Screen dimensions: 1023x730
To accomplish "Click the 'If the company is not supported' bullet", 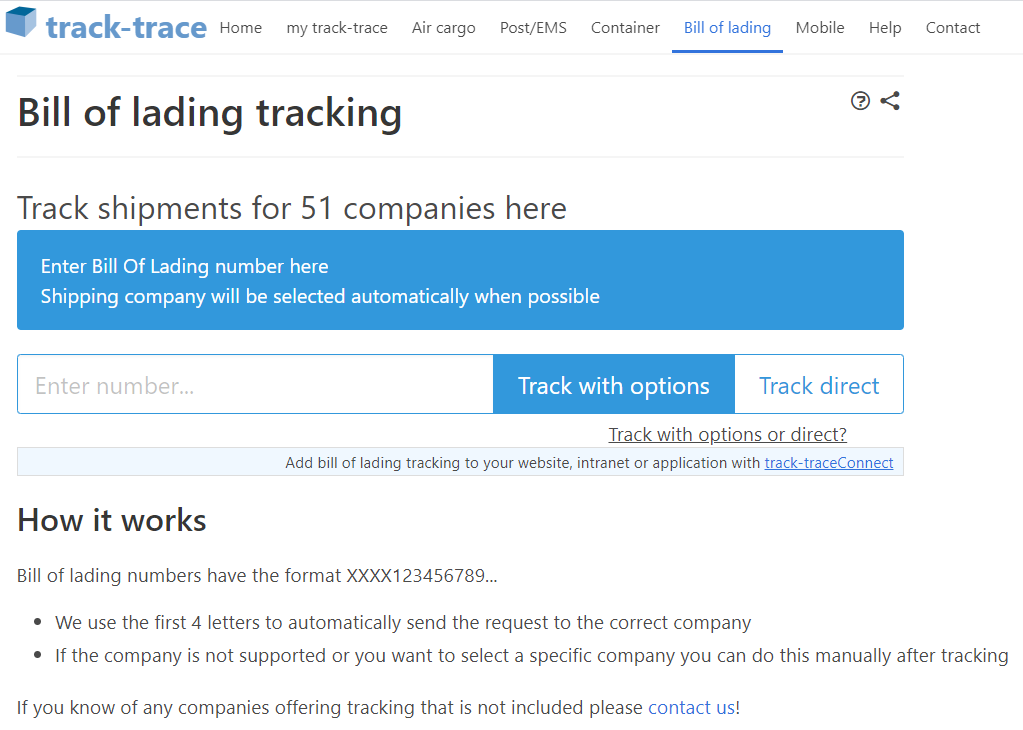I will [x=532, y=656].
